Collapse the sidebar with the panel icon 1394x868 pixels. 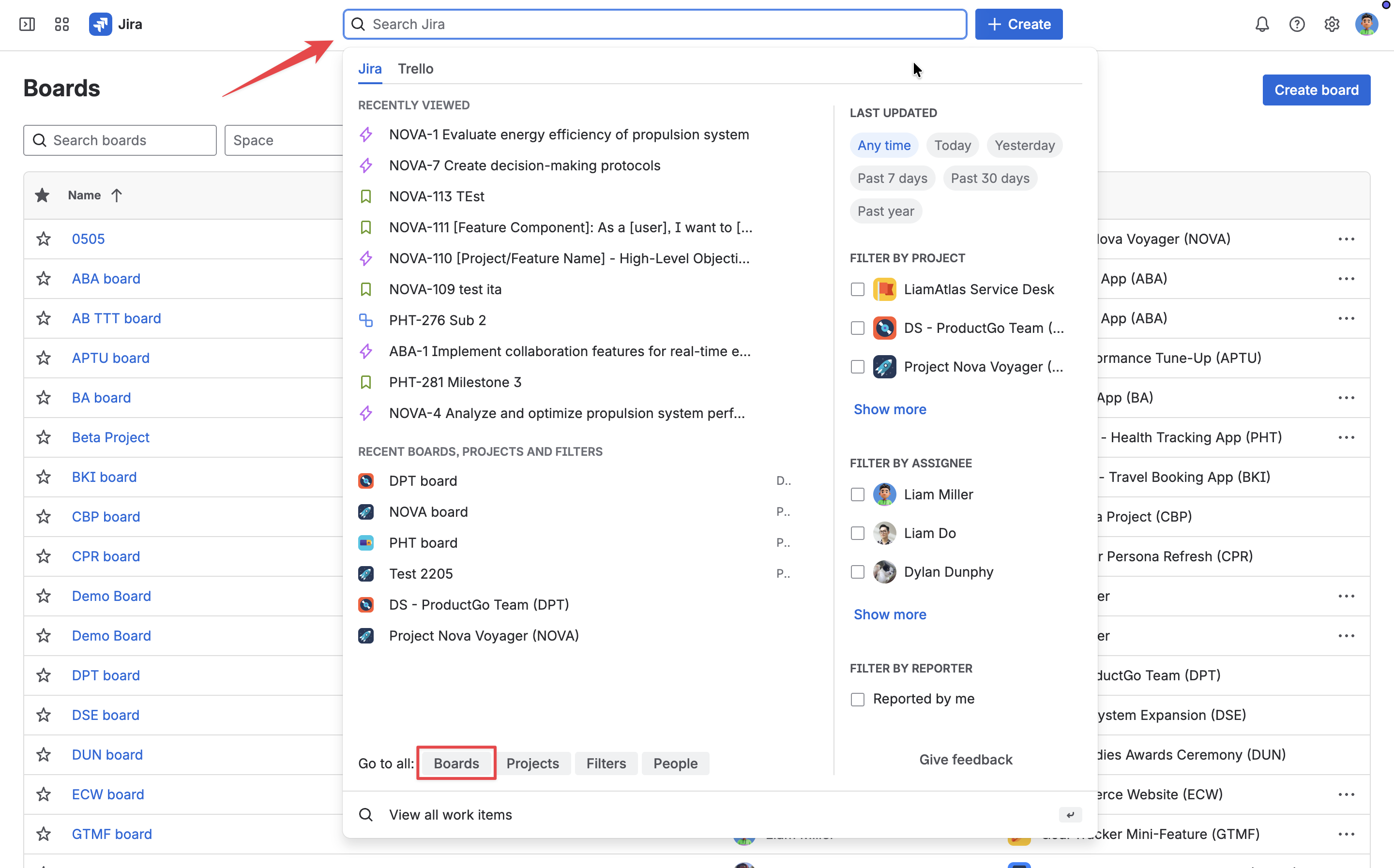click(x=27, y=24)
